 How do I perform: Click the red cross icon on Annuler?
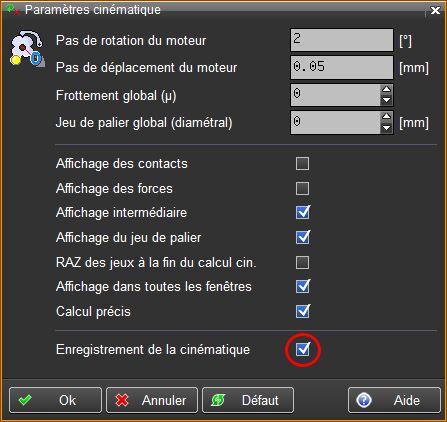point(122,400)
